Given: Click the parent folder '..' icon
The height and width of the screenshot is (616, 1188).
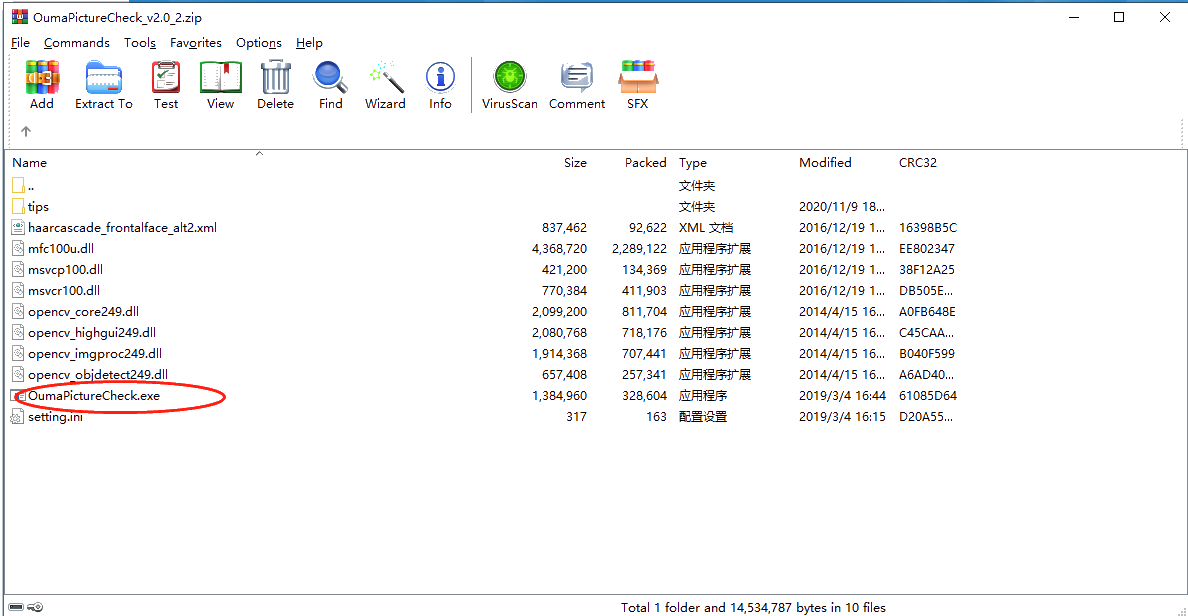Looking at the screenshot, I should (x=19, y=185).
